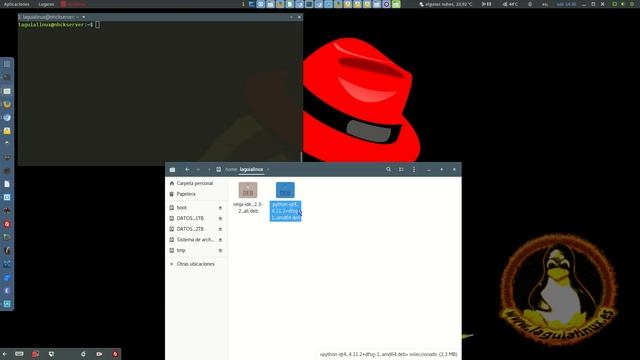Open the es keyboard layout indicator

545,4
